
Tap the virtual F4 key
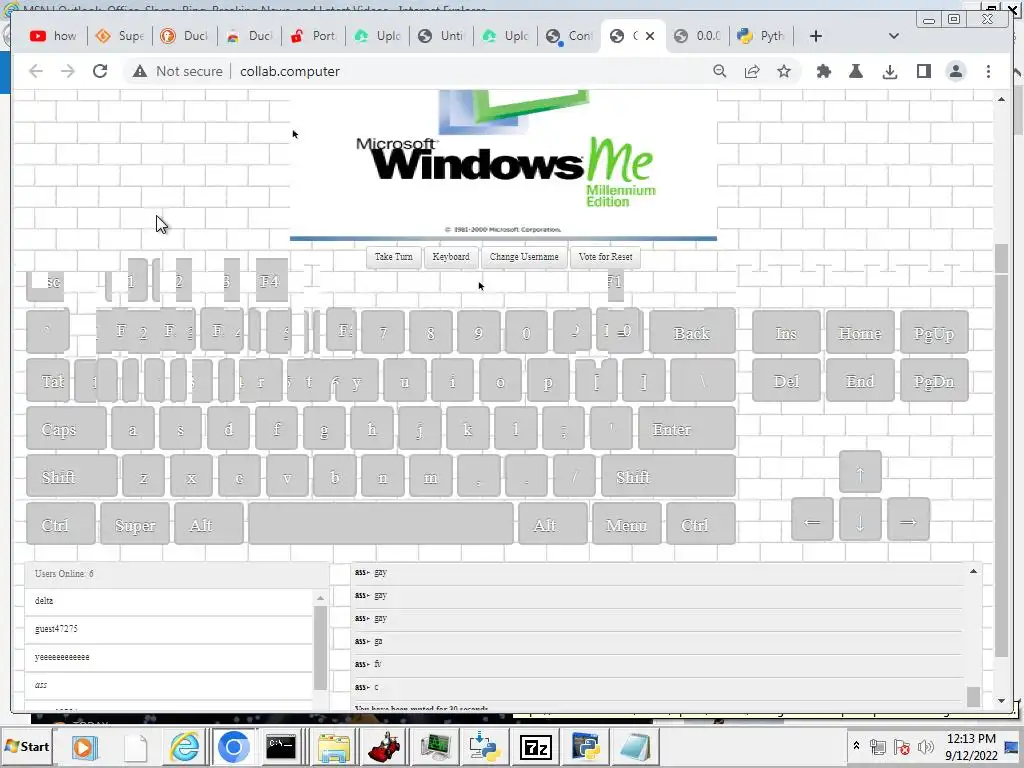271,281
